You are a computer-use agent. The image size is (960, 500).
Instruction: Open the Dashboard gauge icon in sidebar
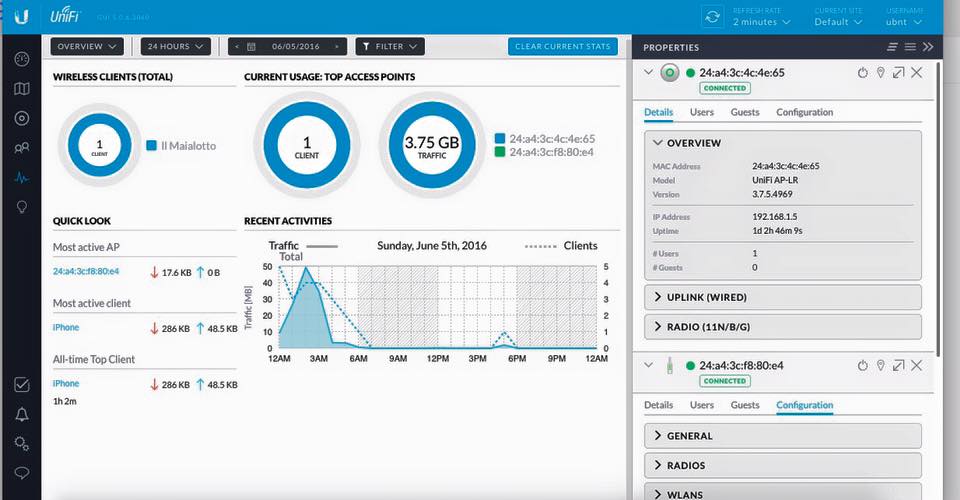tap(21, 59)
